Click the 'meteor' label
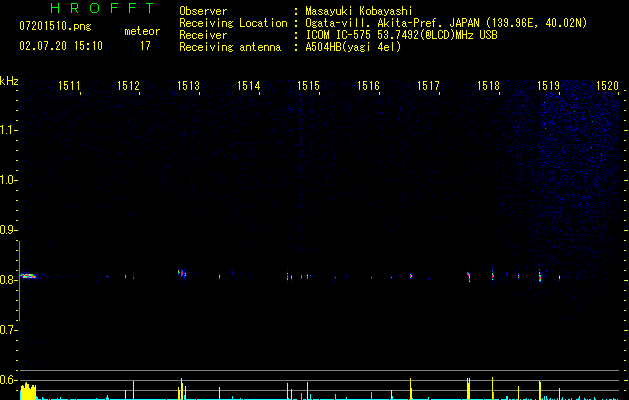Image resolution: width=629 pixels, height=400 pixels. [x=142, y=31]
